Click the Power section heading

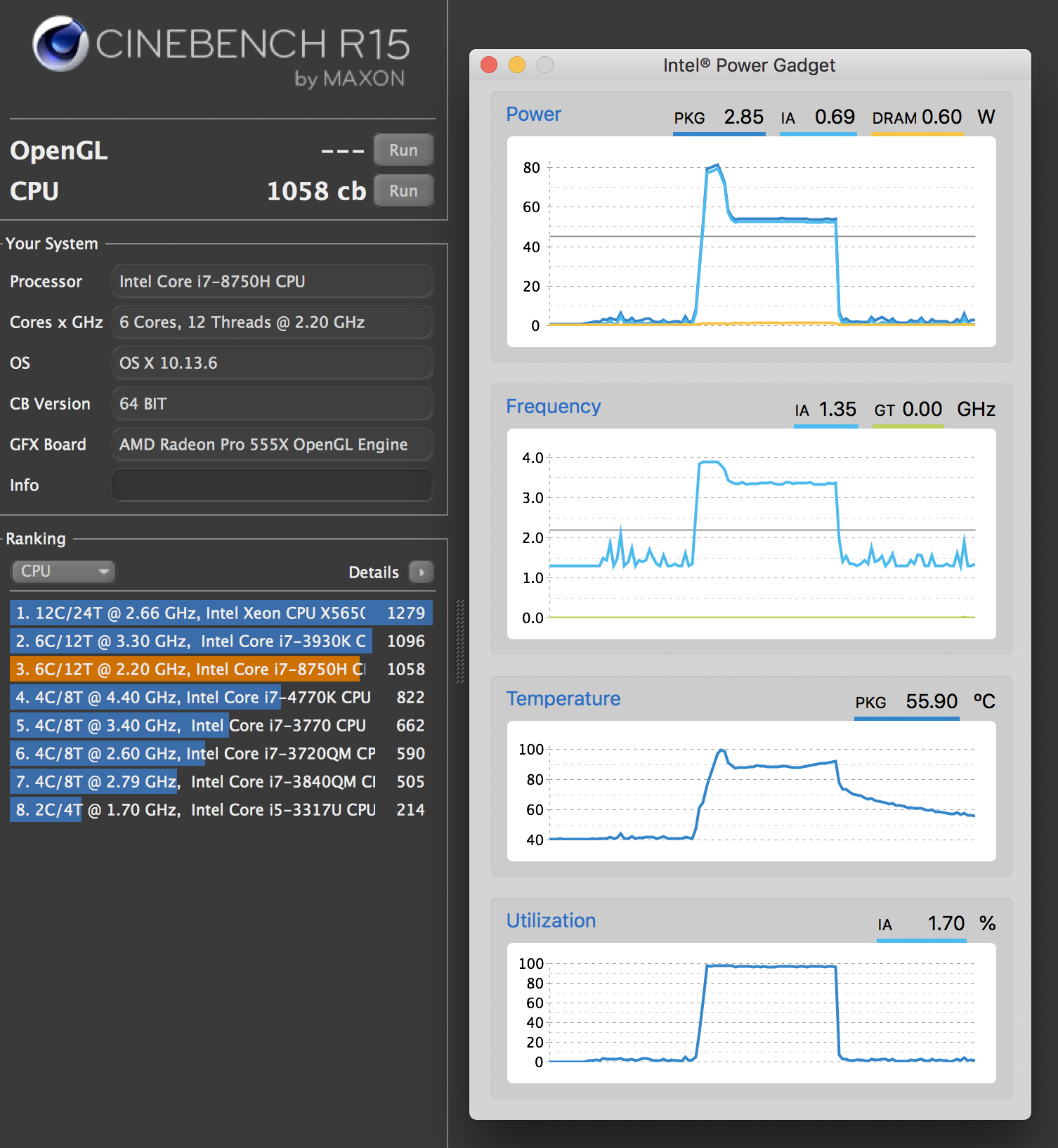(534, 114)
